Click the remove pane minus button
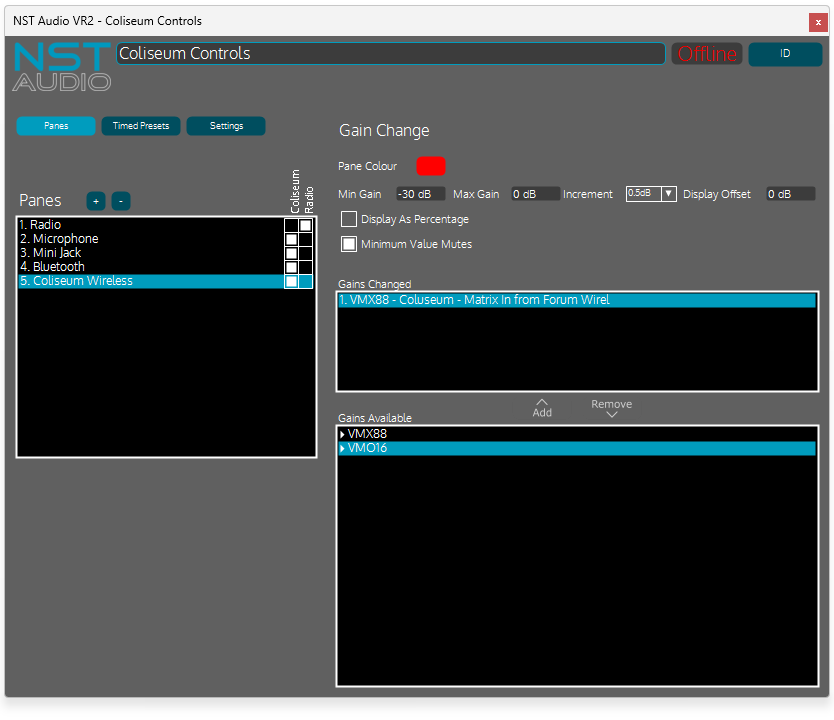834x720 pixels. (x=121, y=201)
